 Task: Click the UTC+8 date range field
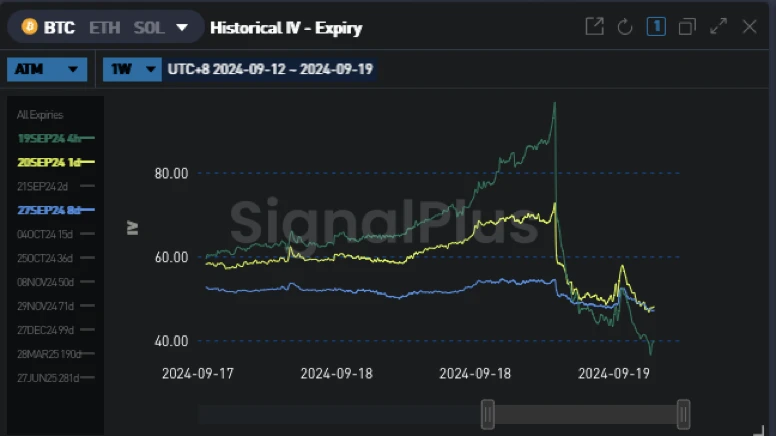(x=272, y=69)
